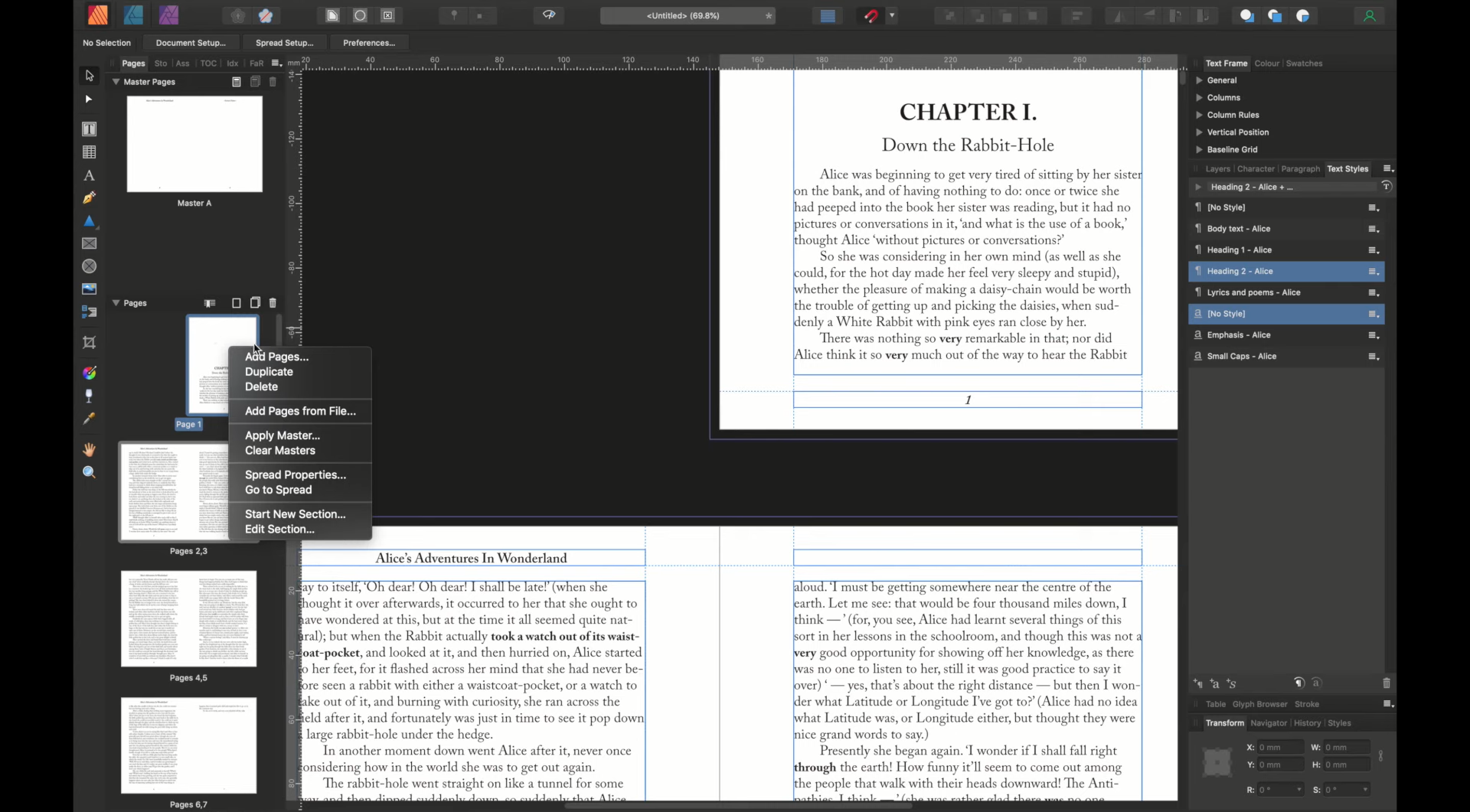This screenshot has width=1470, height=812.
Task: Select the Node tool
Action: click(x=89, y=99)
